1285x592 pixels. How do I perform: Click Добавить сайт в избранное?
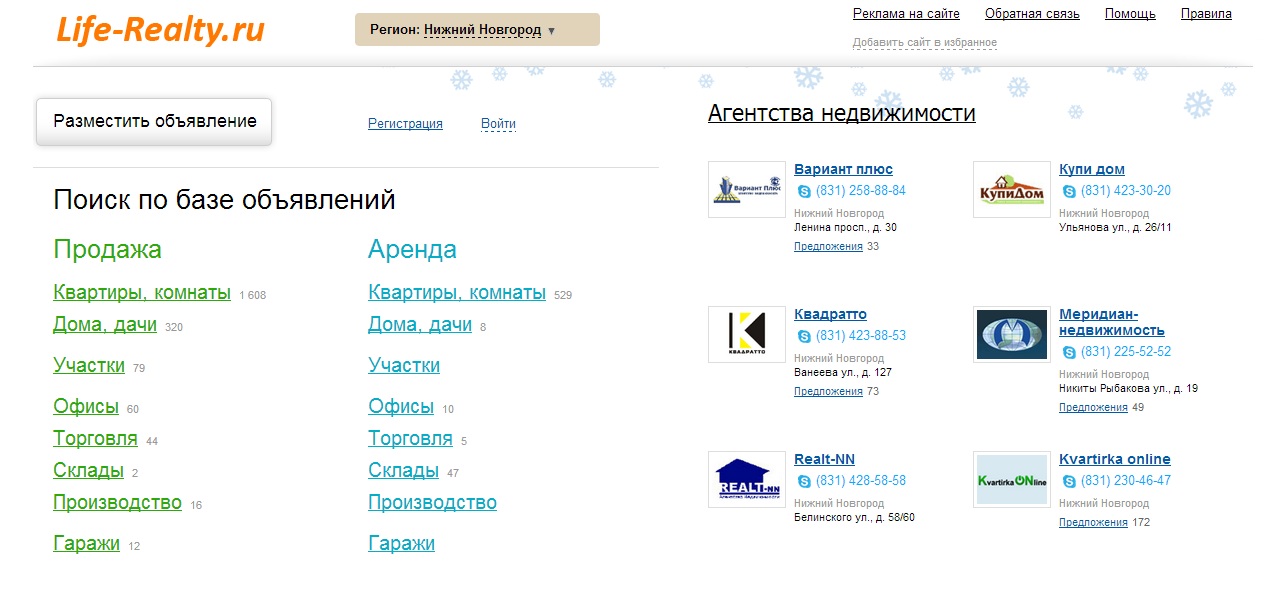924,42
